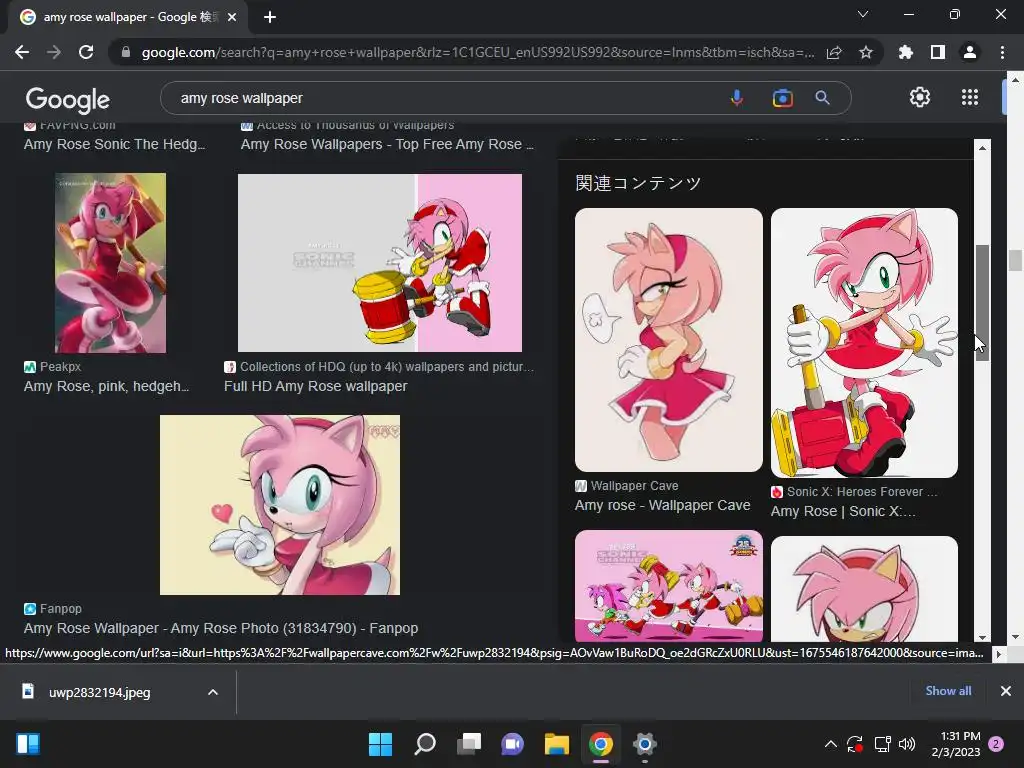Open the Extensions puzzle menu
This screenshot has width=1024, height=768.
point(906,52)
